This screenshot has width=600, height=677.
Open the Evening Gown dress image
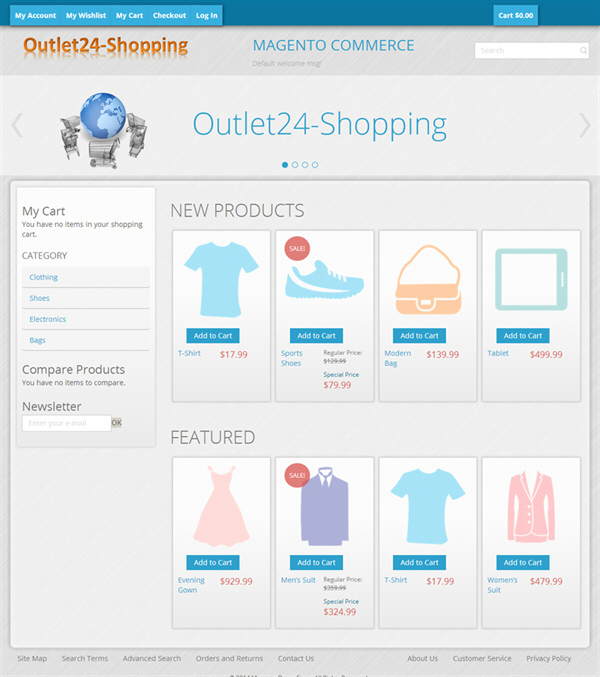pyautogui.click(x=221, y=506)
